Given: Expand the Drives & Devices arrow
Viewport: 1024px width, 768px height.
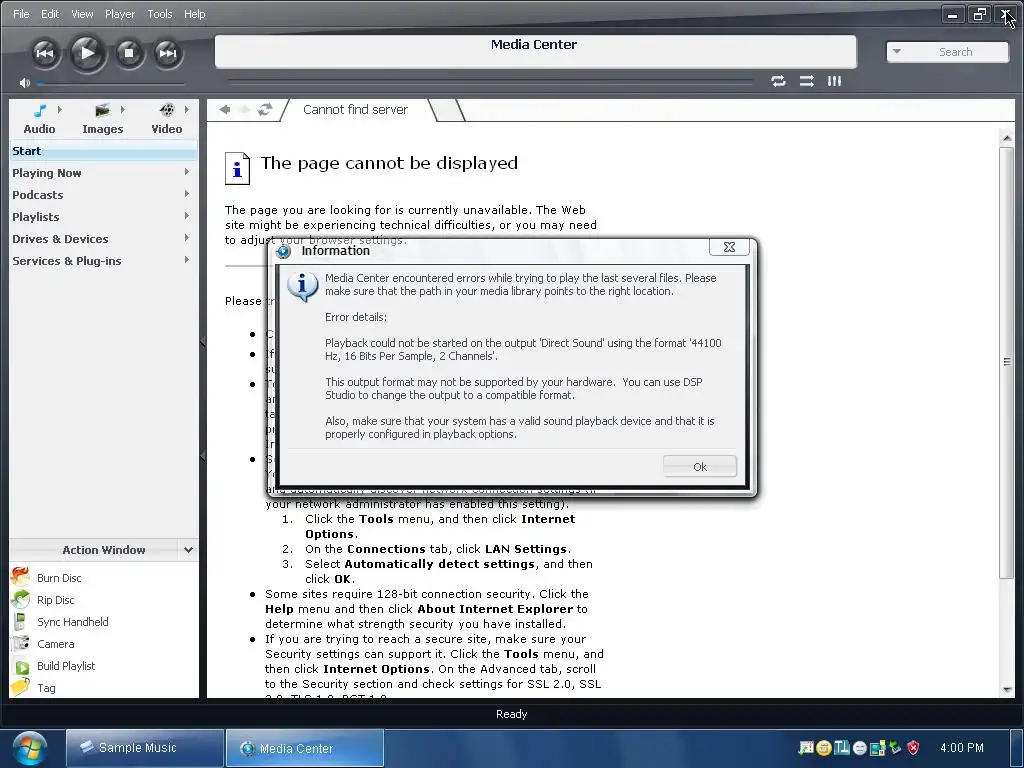Looking at the screenshot, I should click(x=187, y=238).
